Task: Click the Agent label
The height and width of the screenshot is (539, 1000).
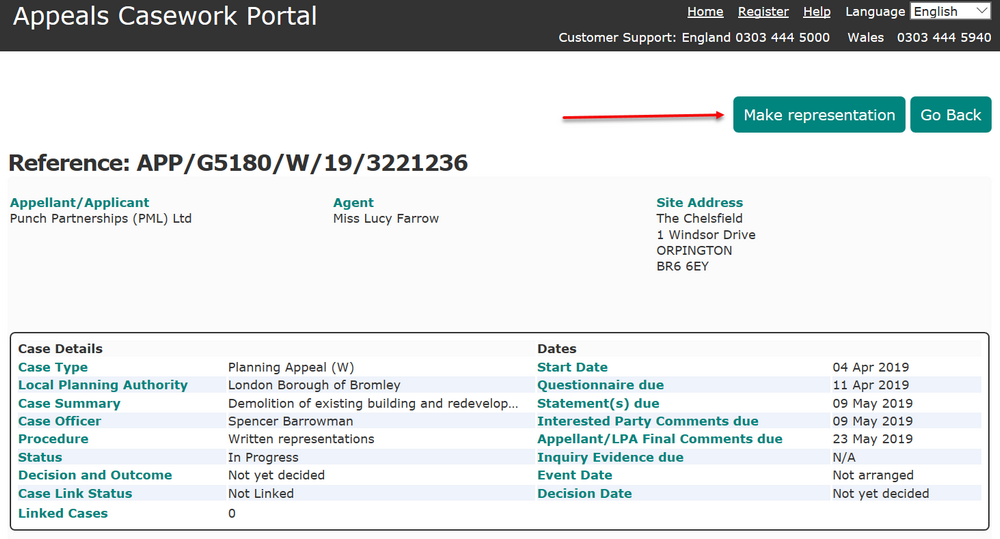Action: coord(353,202)
